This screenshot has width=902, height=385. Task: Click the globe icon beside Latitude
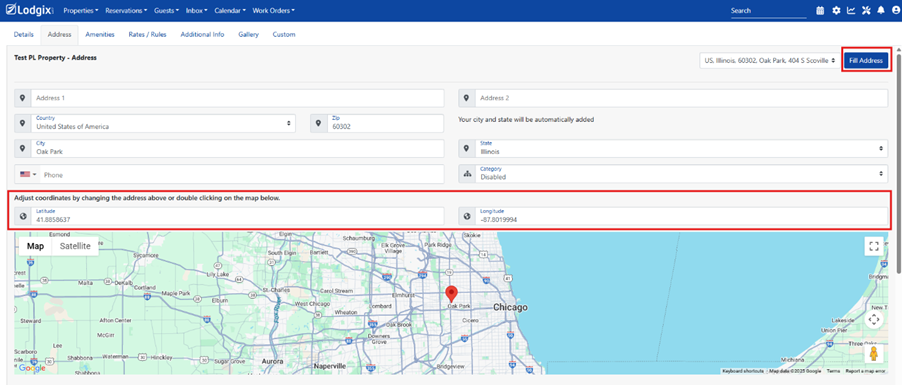click(x=22, y=216)
